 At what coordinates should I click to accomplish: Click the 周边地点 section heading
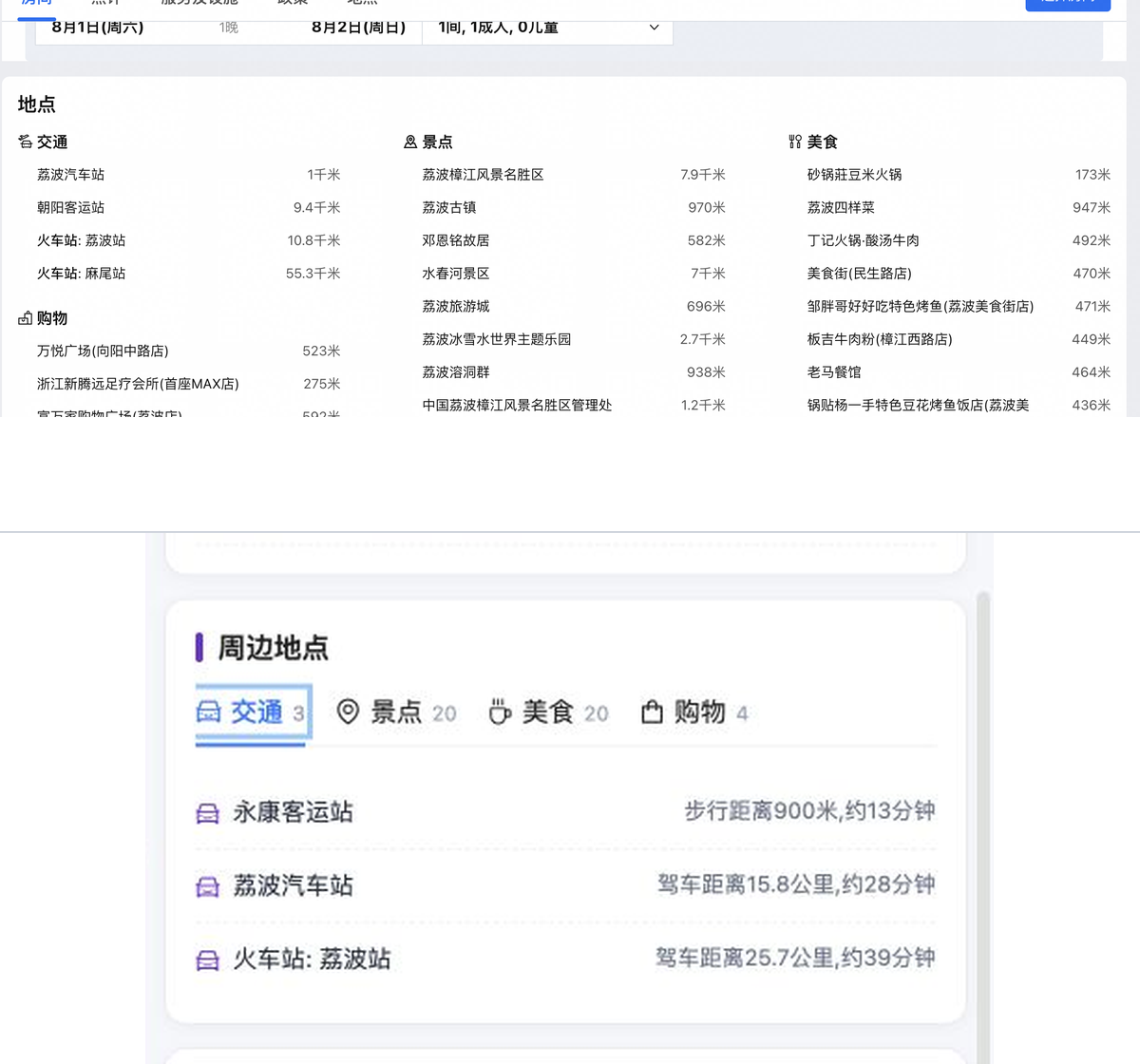click(x=273, y=648)
